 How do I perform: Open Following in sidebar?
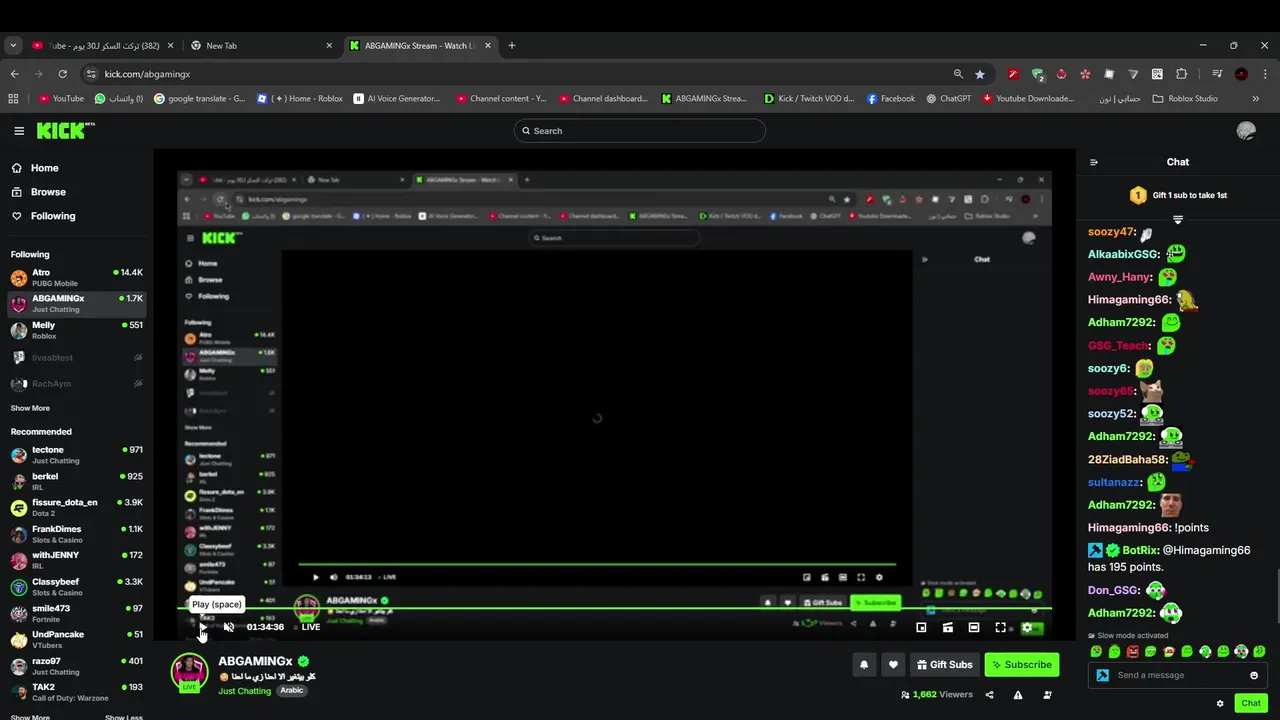(x=52, y=216)
